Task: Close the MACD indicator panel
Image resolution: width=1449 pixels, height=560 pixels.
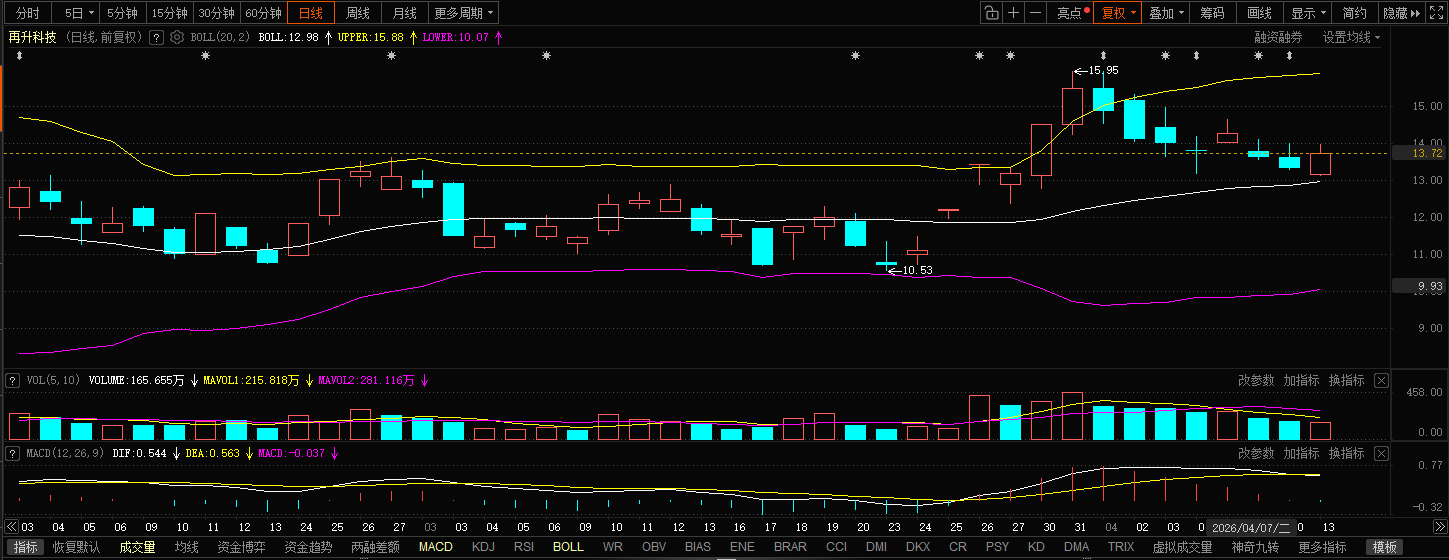Action: [x=1381, y=453]
